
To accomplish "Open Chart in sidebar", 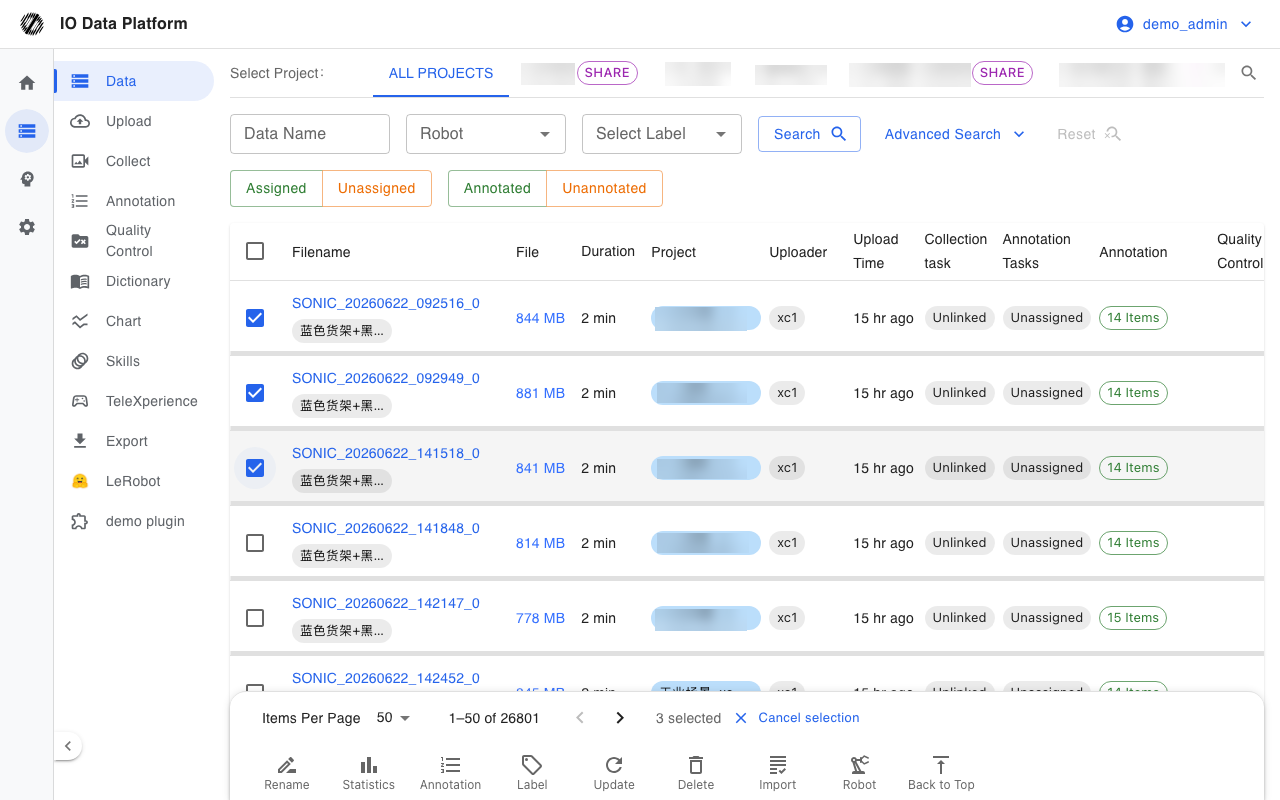I will [134, 321].
